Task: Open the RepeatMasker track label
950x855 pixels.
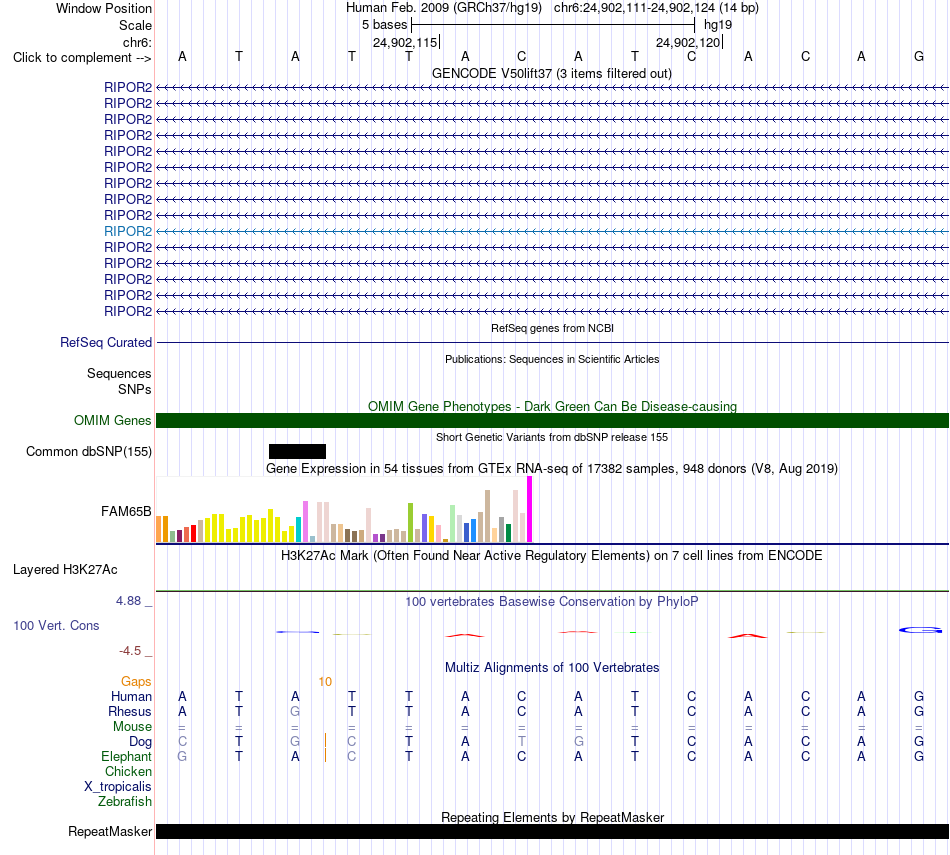Action: tap(110, 831)
